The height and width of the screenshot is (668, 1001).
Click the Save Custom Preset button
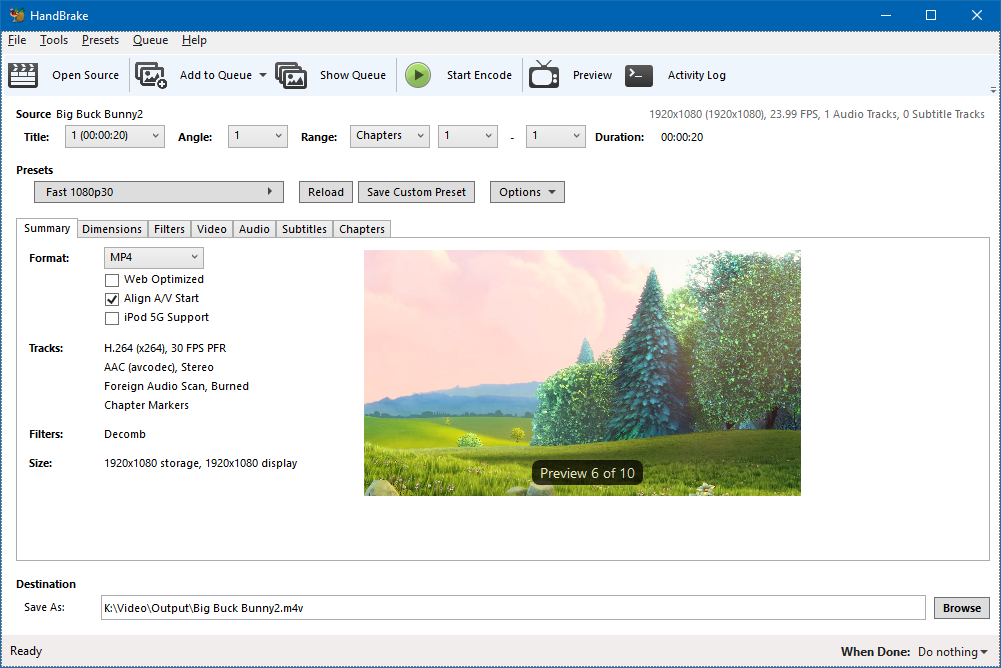pyautogui.click(x=416, y=192)
